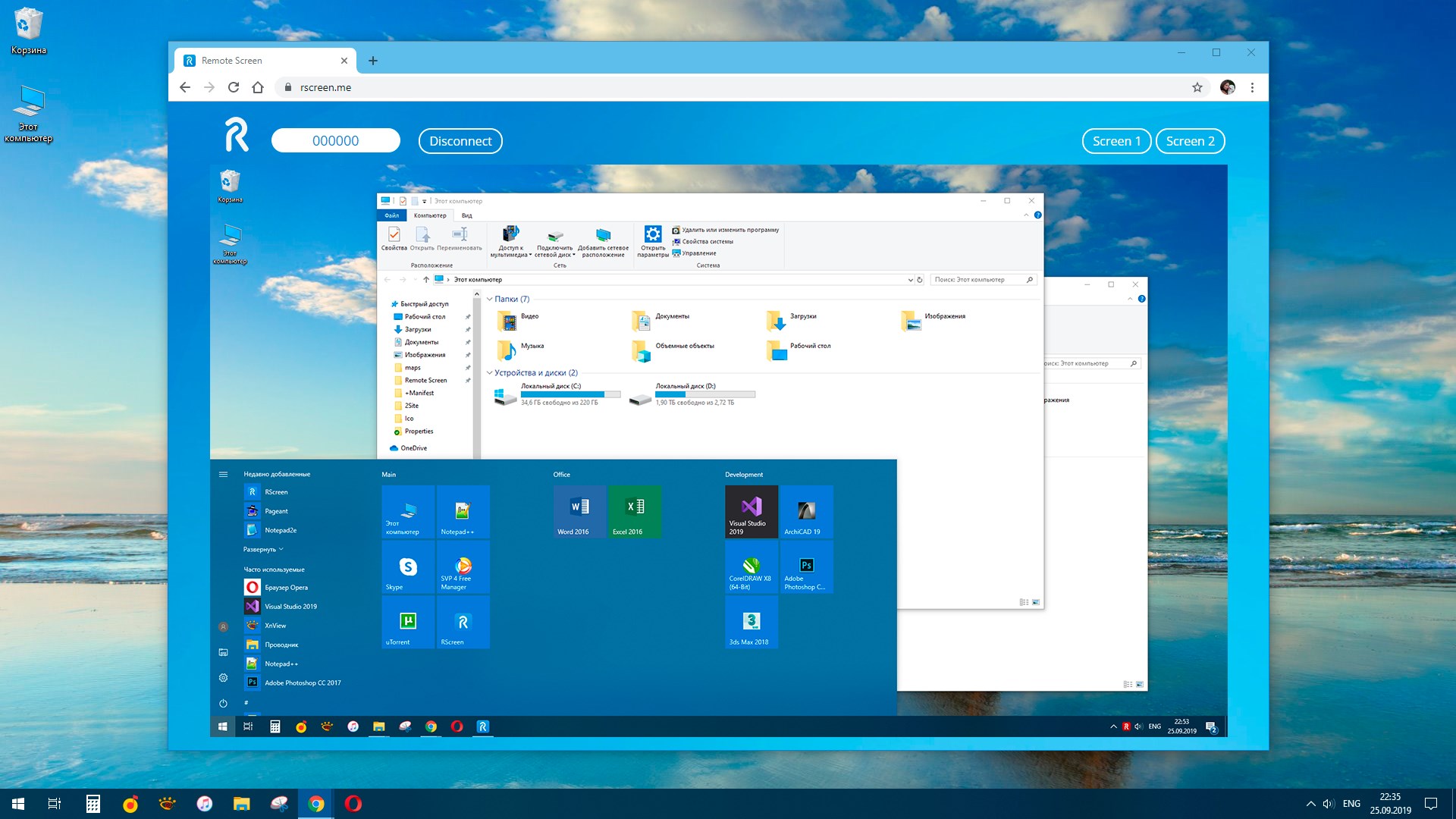Expand Развернуть section in Start menu
This screenshot has height=819, width=1456.
point(262,549)
